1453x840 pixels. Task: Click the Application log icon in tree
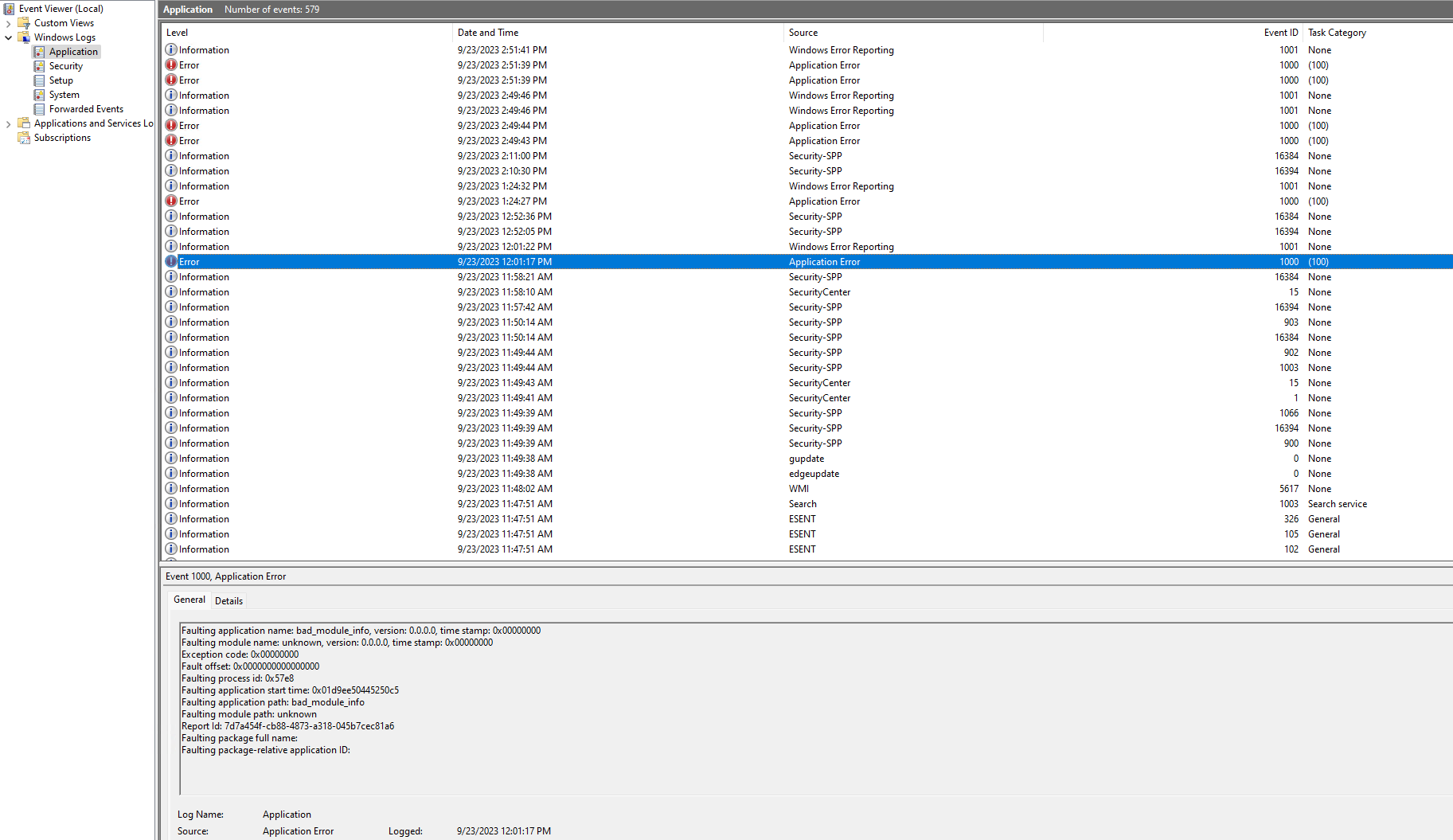tap(39, 52)
